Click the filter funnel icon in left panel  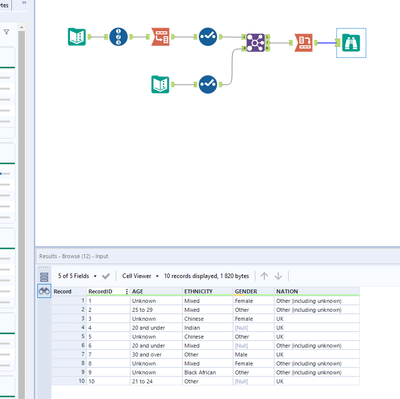6,32
